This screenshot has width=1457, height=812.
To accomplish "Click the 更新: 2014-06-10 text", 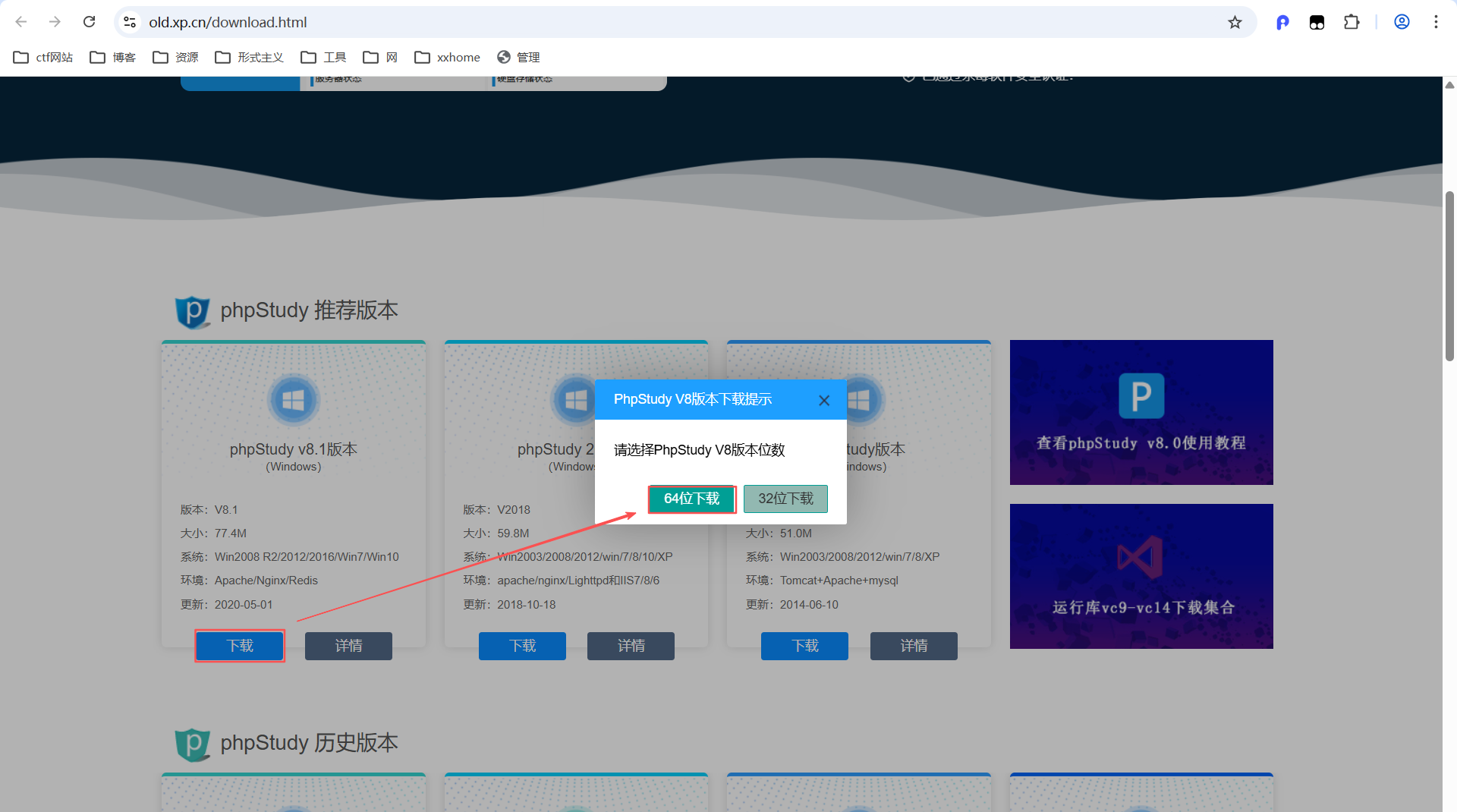I will [792, 605].
